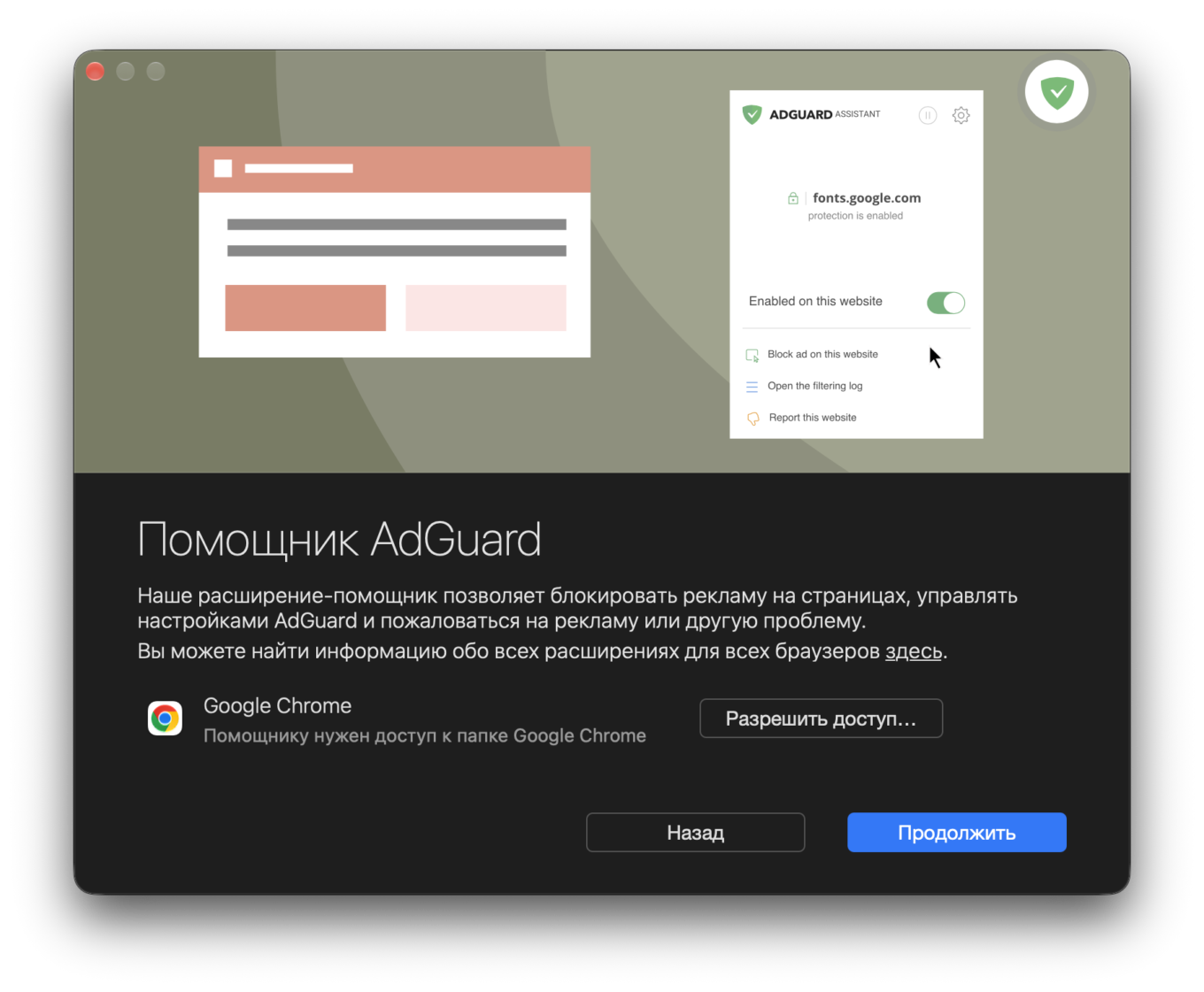Select Block ad on this website
1204x992 pixels.
pos(822,354)
